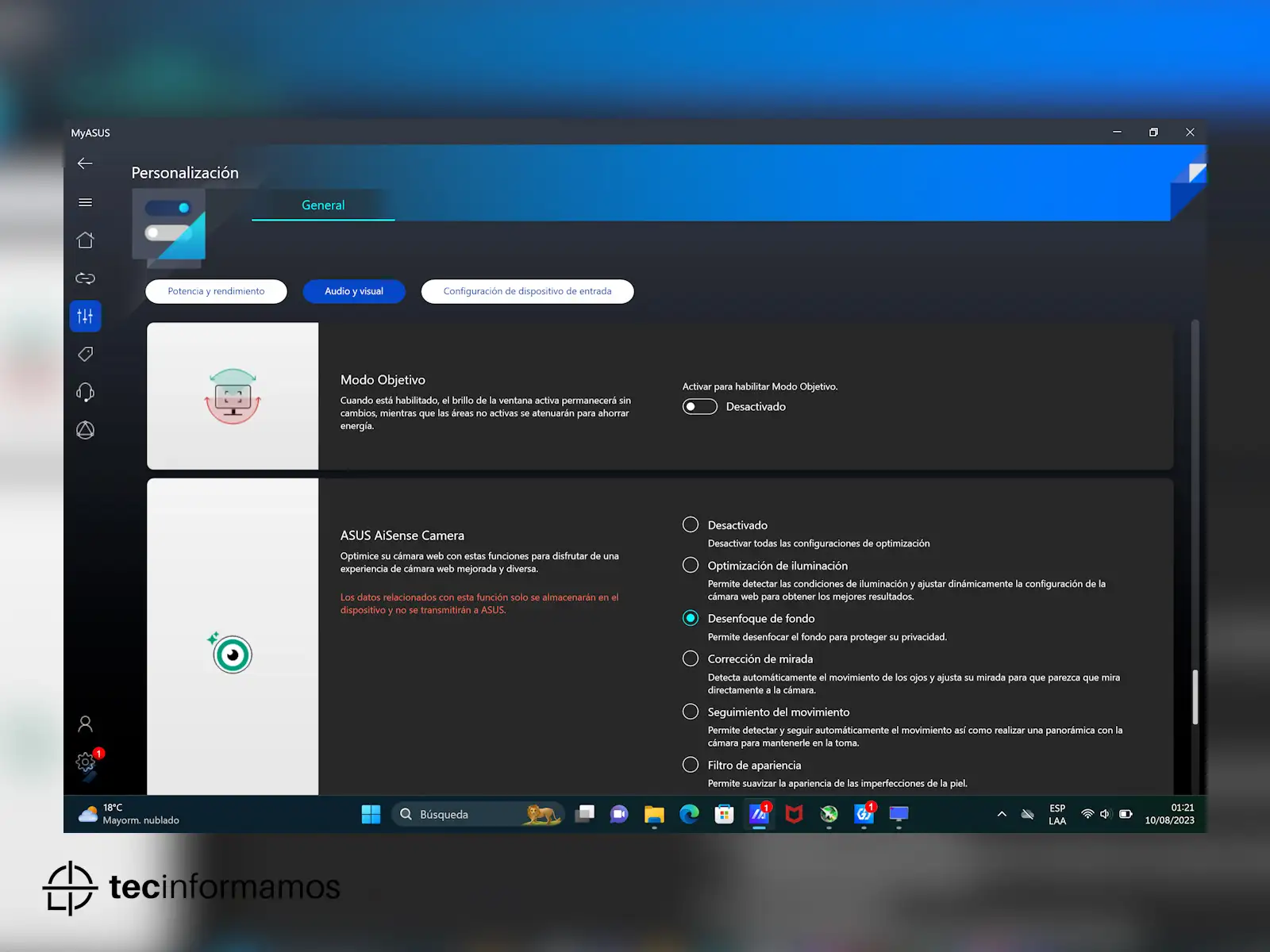Screen dimensions: 1270x952
Task: Select Optimización de iluminación radio button
Action: [691, 566]
